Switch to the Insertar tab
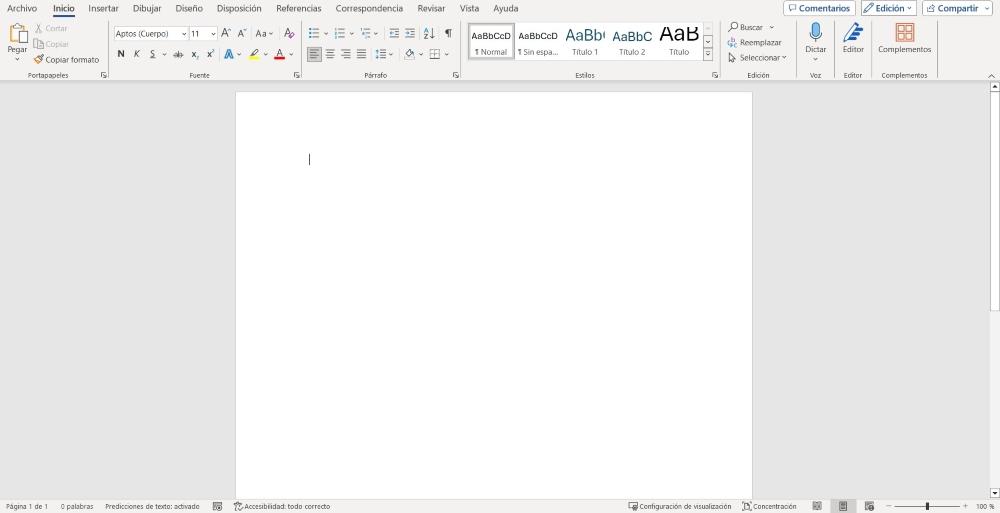Viewport: 1000px width, 513px height. pos(103,8)
